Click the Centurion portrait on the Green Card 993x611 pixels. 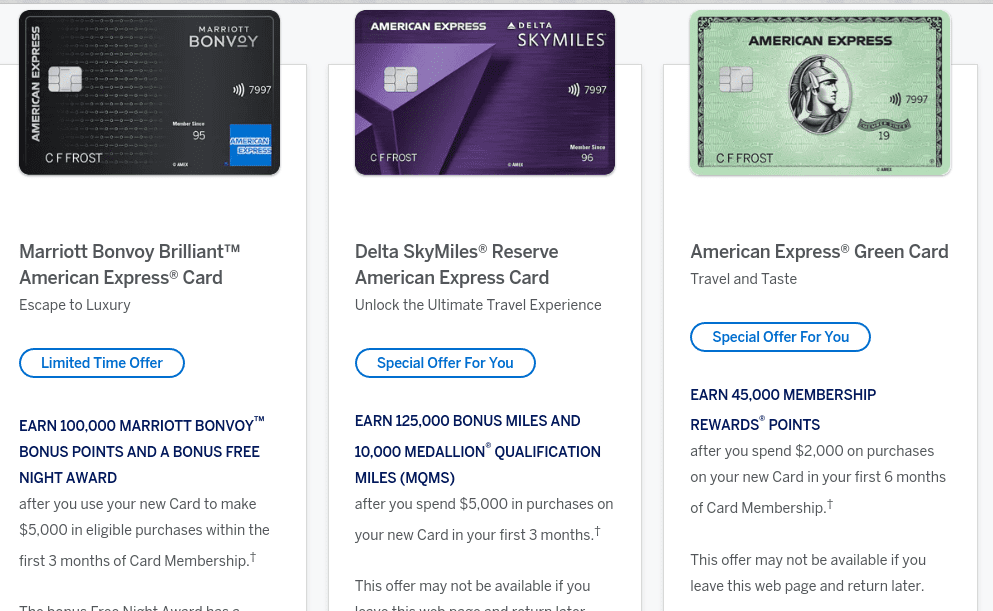click(819, 96)
